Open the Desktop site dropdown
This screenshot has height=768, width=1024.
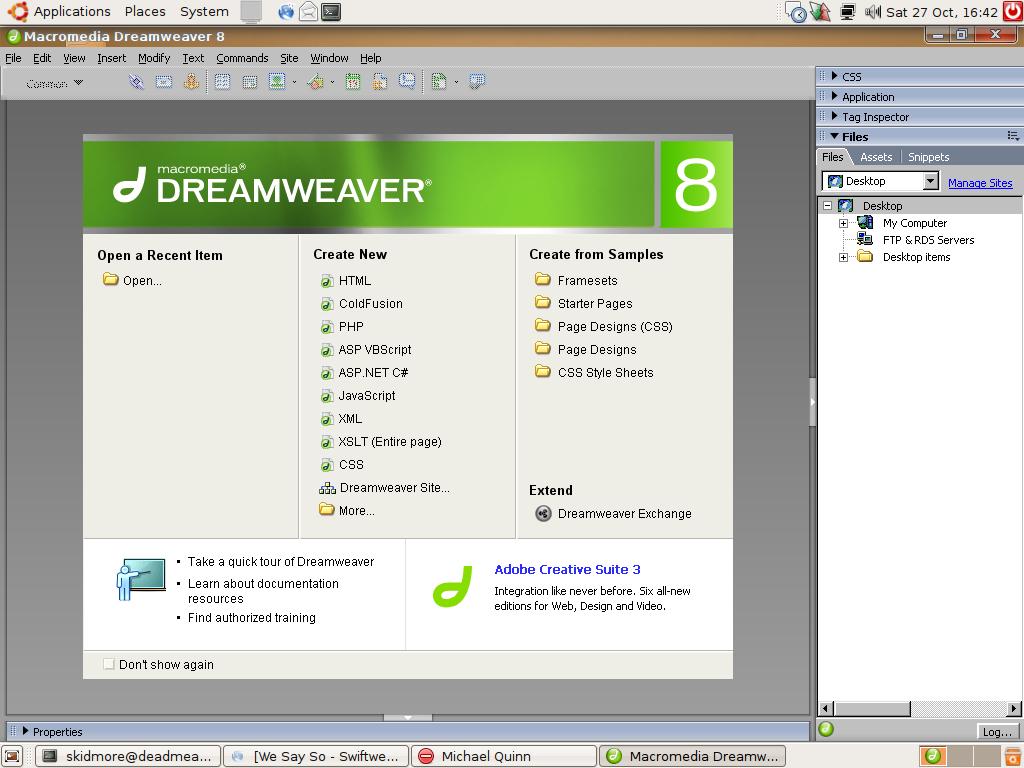tap(931, 181)
